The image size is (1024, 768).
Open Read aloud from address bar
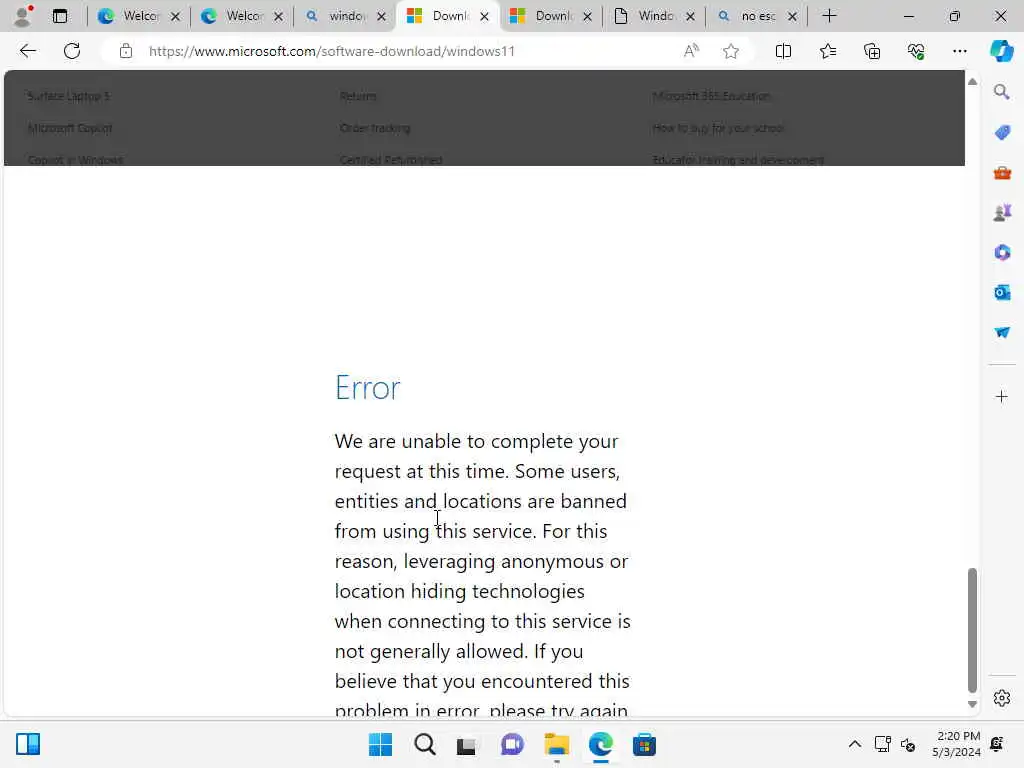point(691,51)
